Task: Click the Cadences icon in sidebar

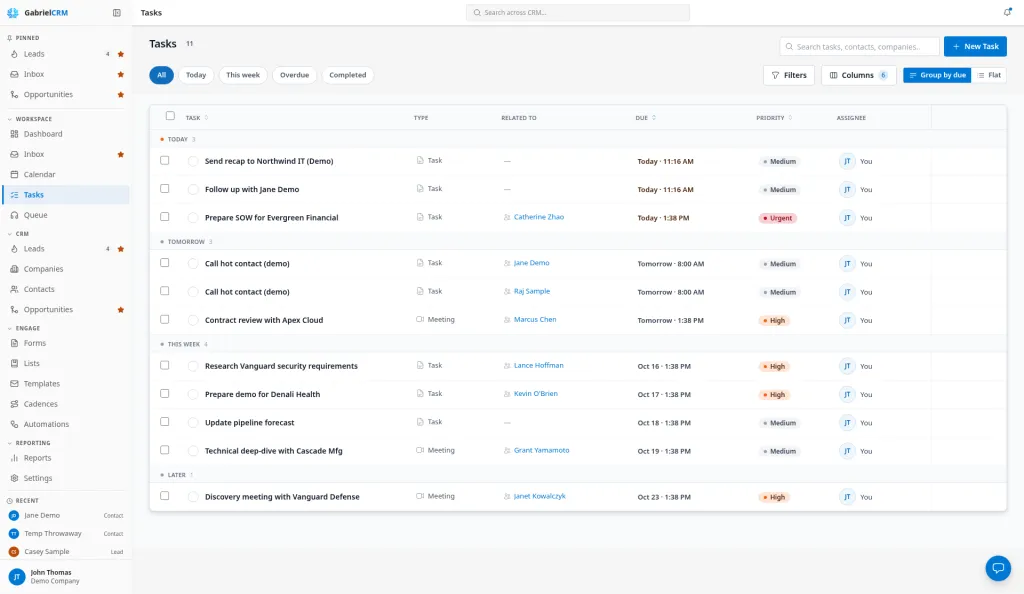Action: (x=14, y=404)
